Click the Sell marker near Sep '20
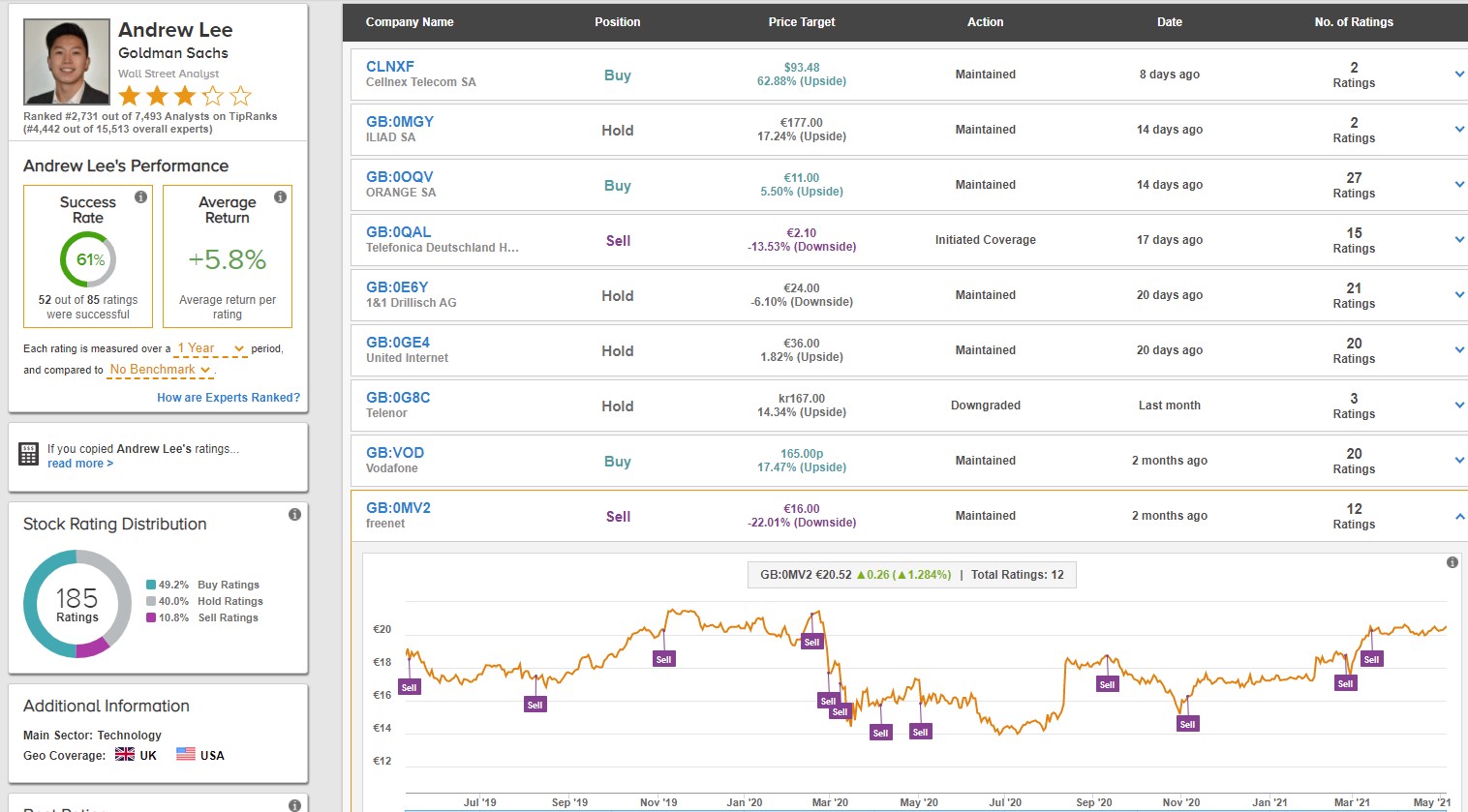Screen dimensions: 1468x812 coord(1107,684)
